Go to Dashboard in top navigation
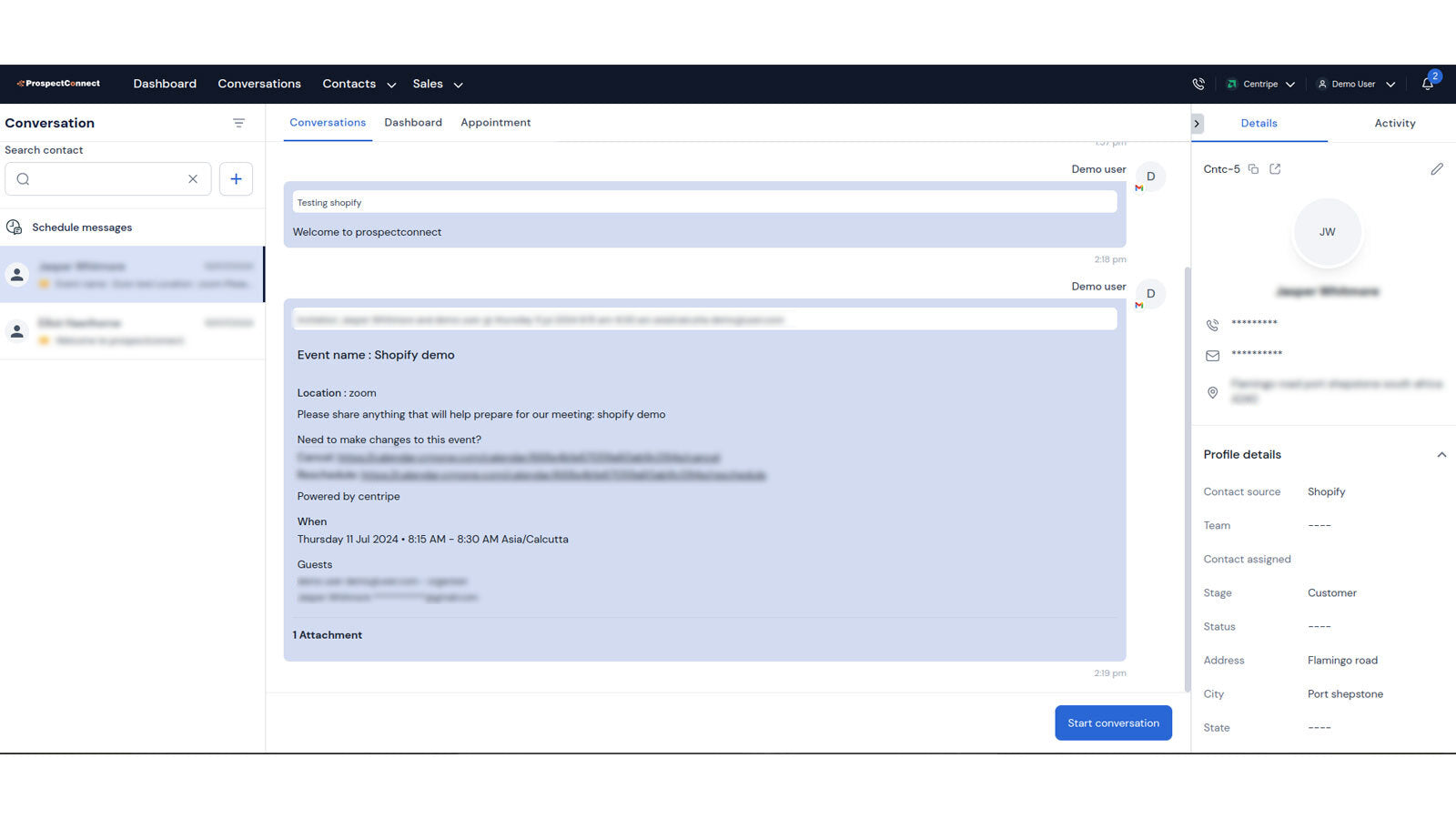 (x=165, y=84)
